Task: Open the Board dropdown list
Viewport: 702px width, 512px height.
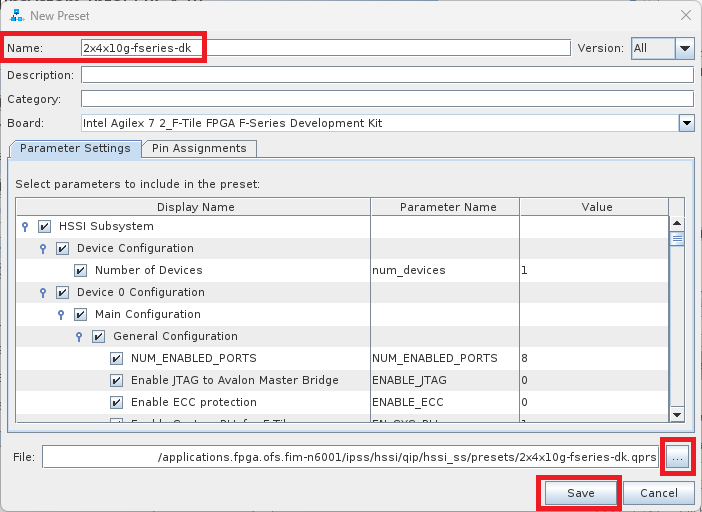Action: coord(686,123)
